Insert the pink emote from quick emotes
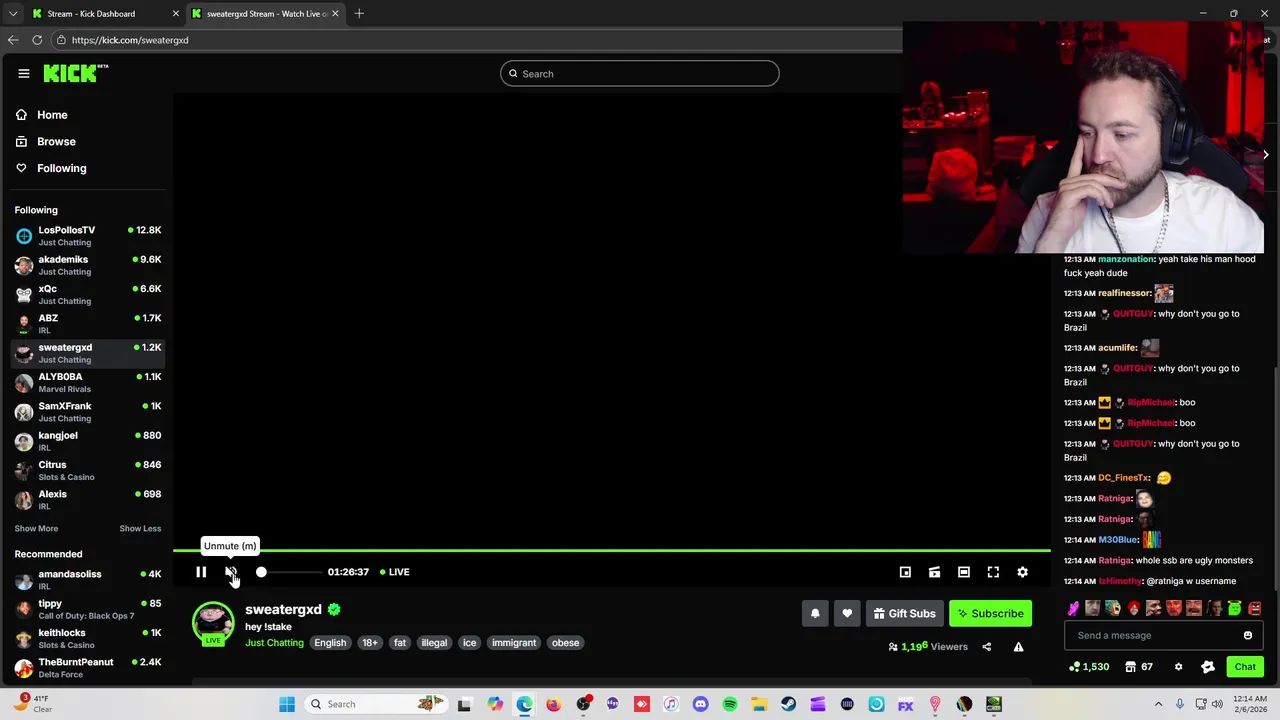Image resolution: width=1280 pixels, height=720 pixels. (x=1073, y=608)
